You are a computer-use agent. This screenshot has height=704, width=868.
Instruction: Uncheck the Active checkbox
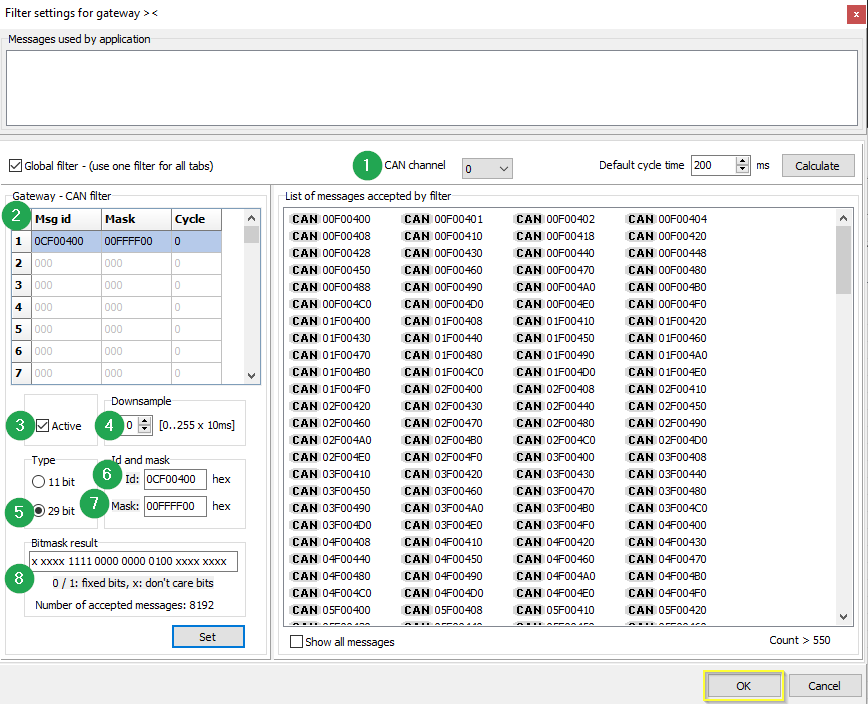(43, 426)
